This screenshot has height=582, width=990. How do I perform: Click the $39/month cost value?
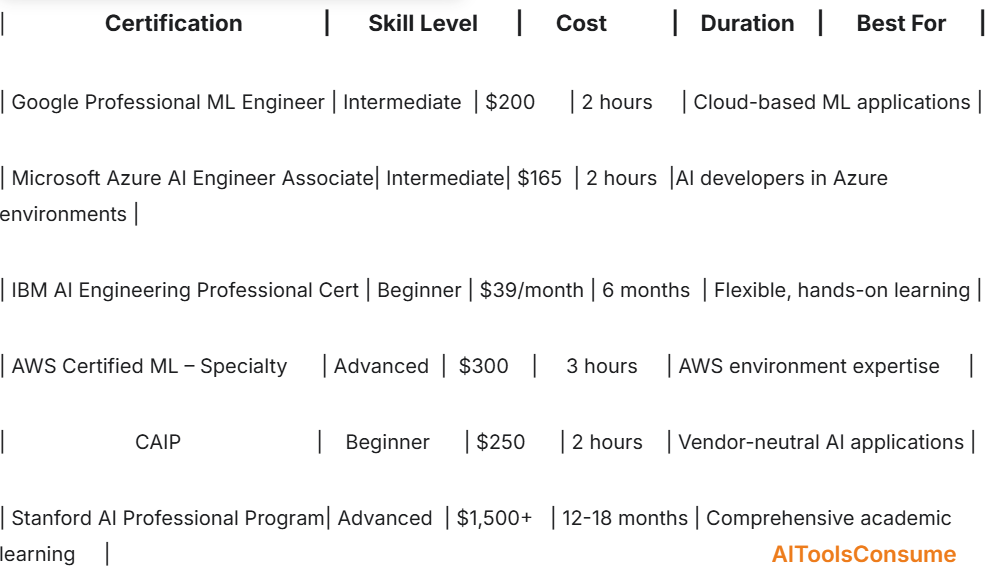point(531,290)
